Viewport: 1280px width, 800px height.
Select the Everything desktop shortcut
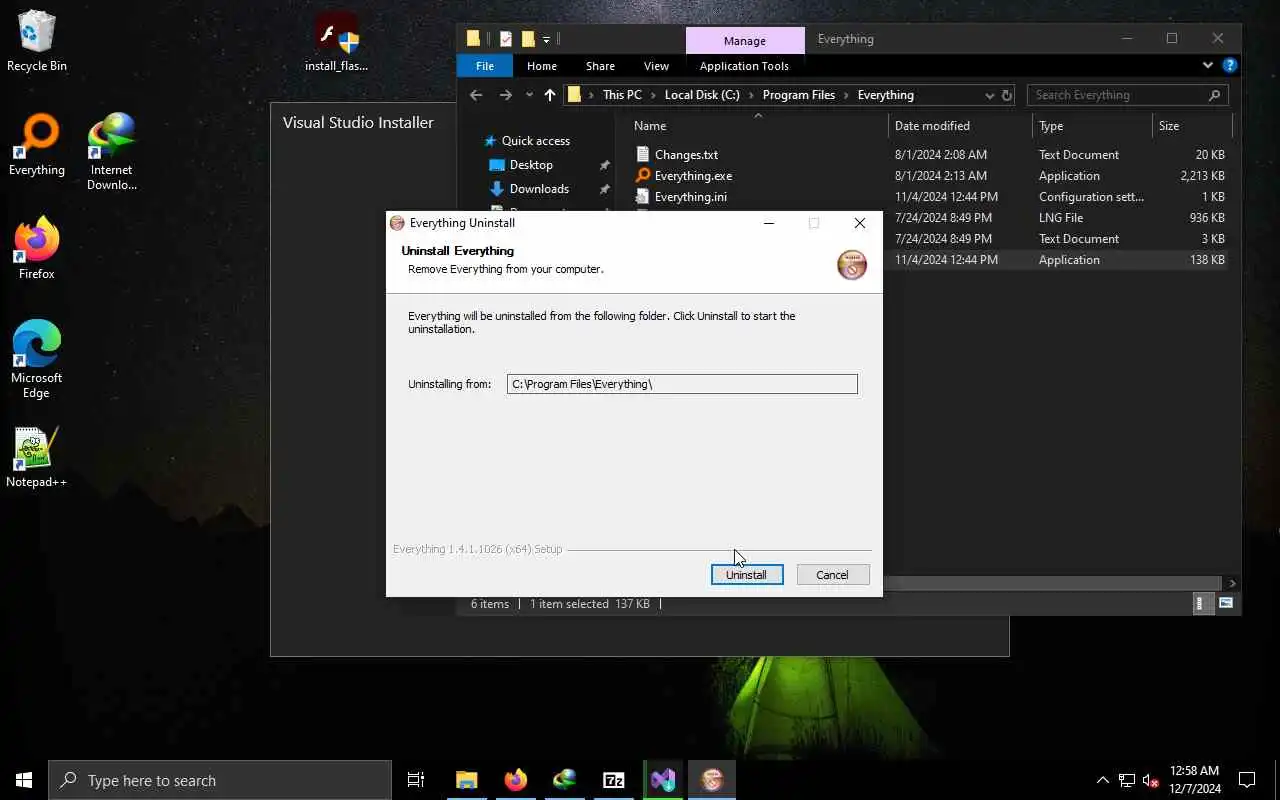(x=37, y=145)
